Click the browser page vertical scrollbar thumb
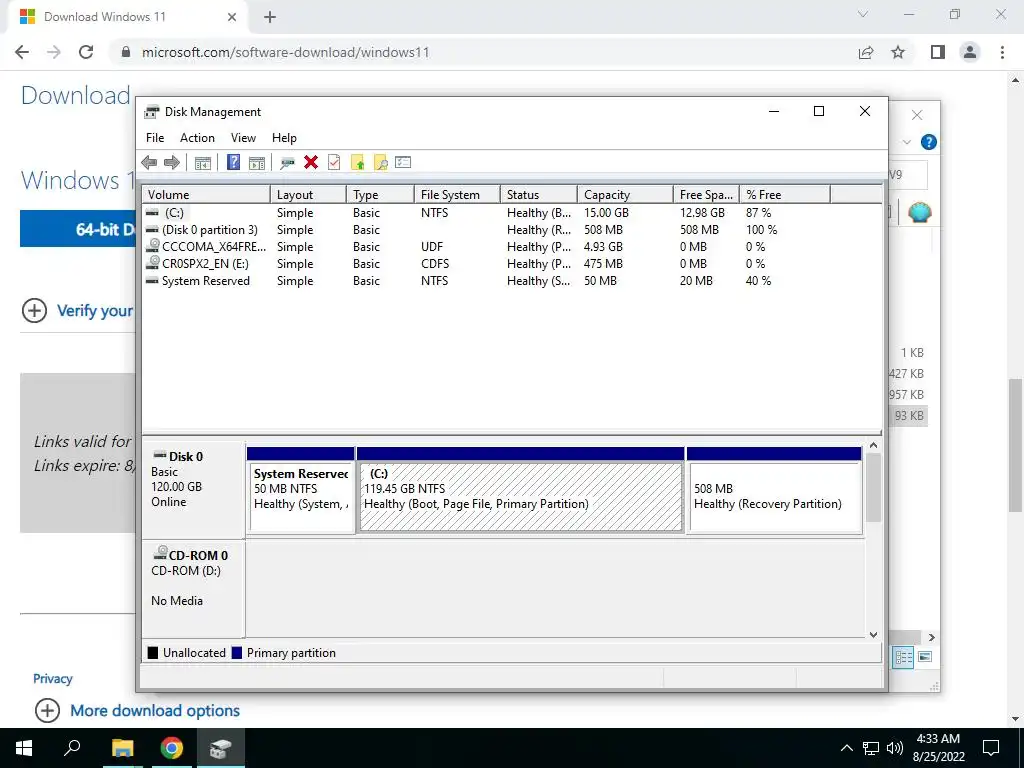This screenshot has width=1024, height=768. (1016, 445)
